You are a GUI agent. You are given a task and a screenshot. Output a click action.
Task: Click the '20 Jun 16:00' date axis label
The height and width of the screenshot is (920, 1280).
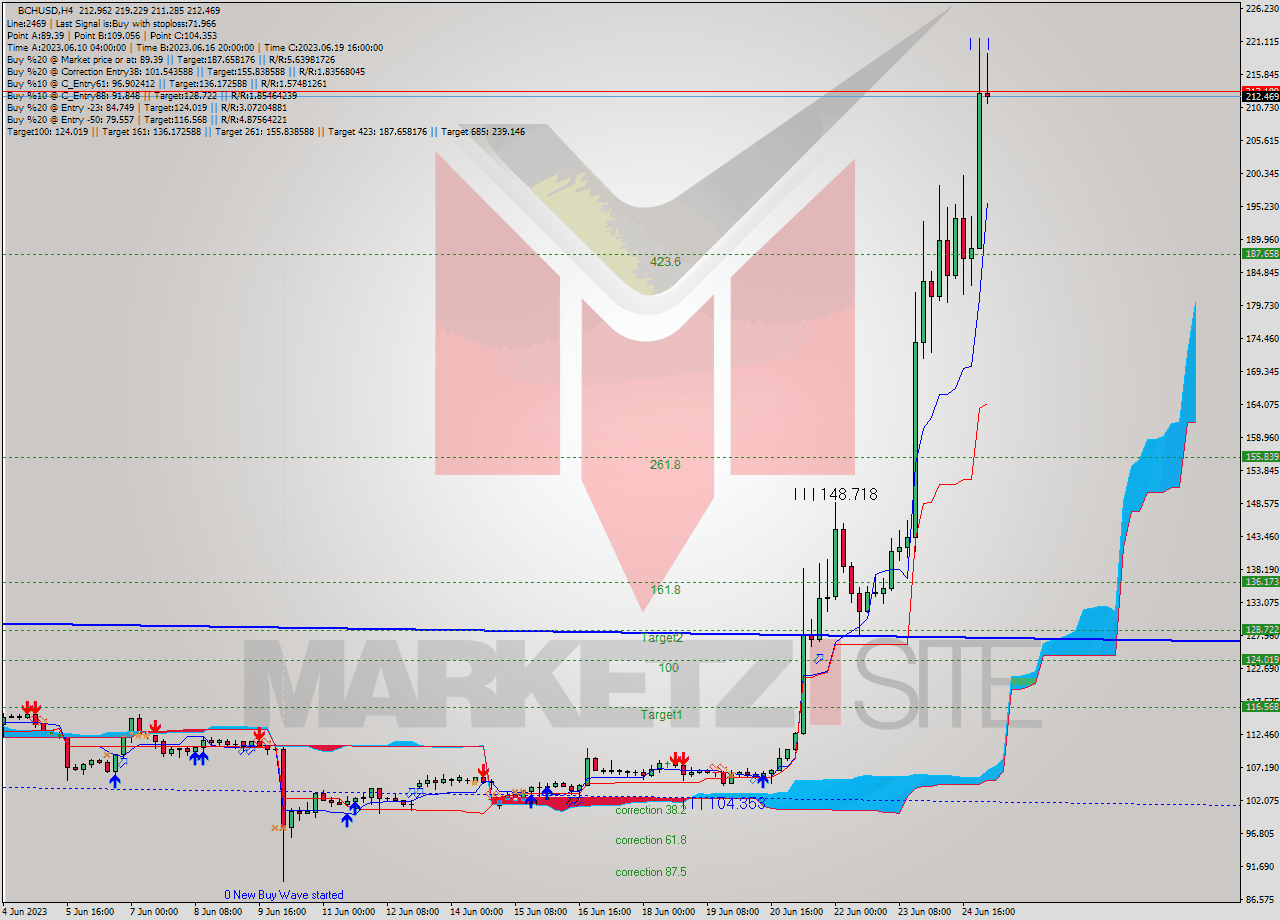797,912
